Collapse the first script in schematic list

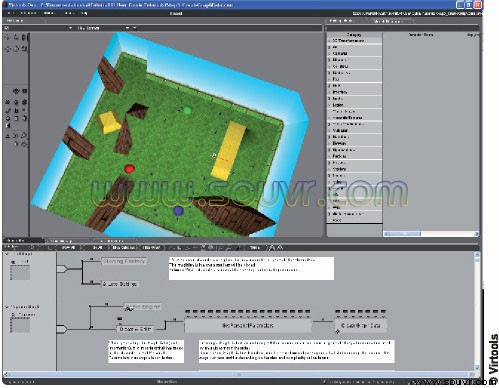click(x=7, y=254)
